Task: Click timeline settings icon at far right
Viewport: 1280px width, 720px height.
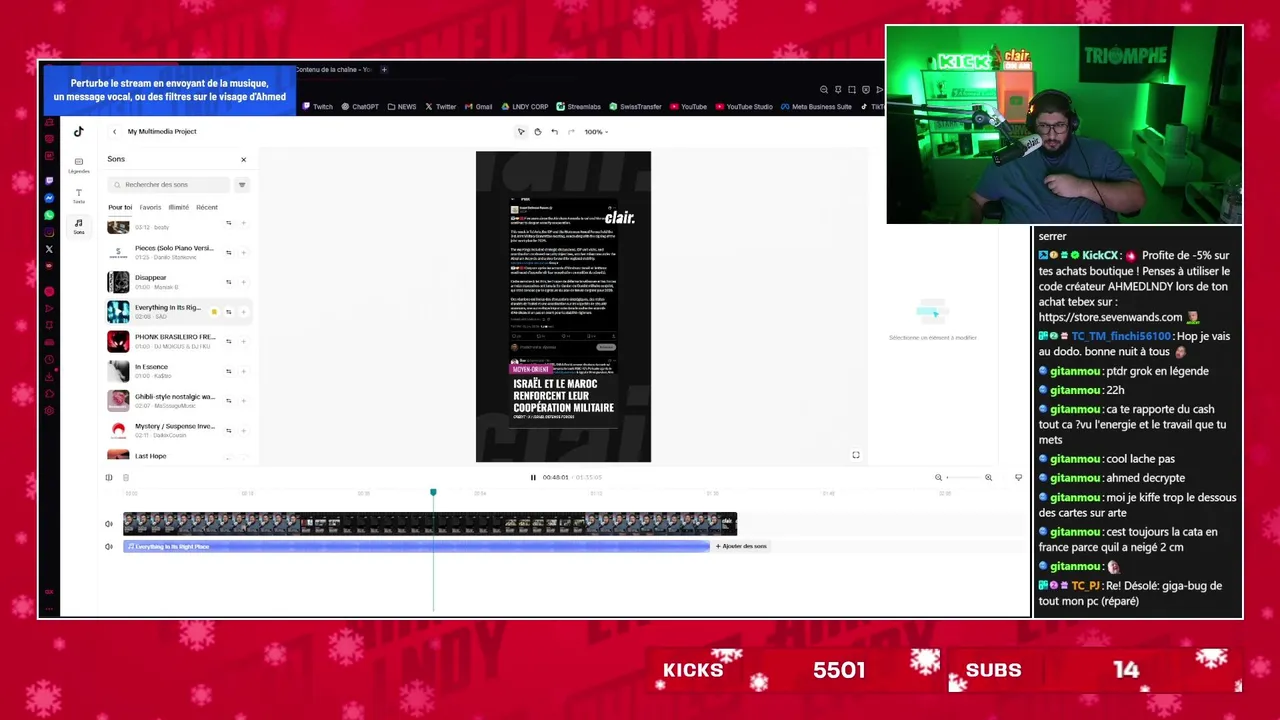Action: (1018, 478)
